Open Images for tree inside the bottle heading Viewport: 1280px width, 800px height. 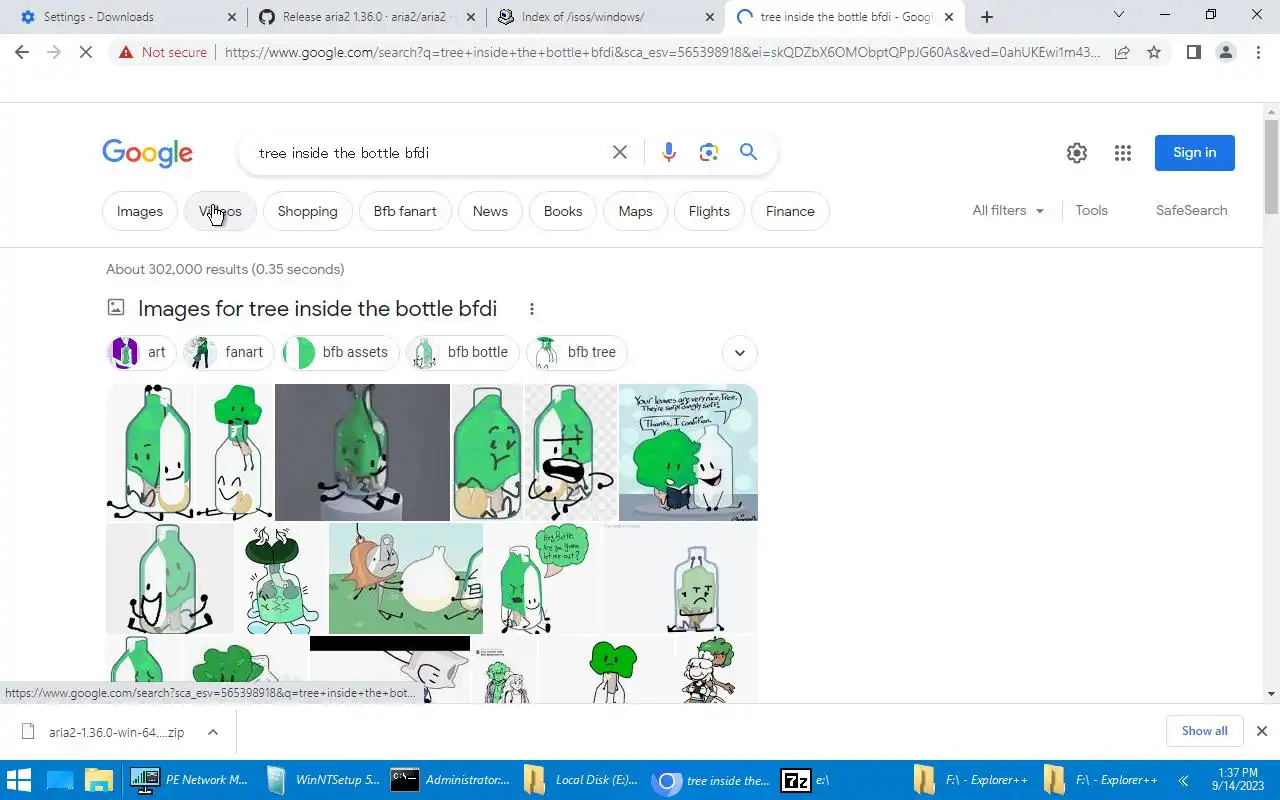[x=317, y=309]
